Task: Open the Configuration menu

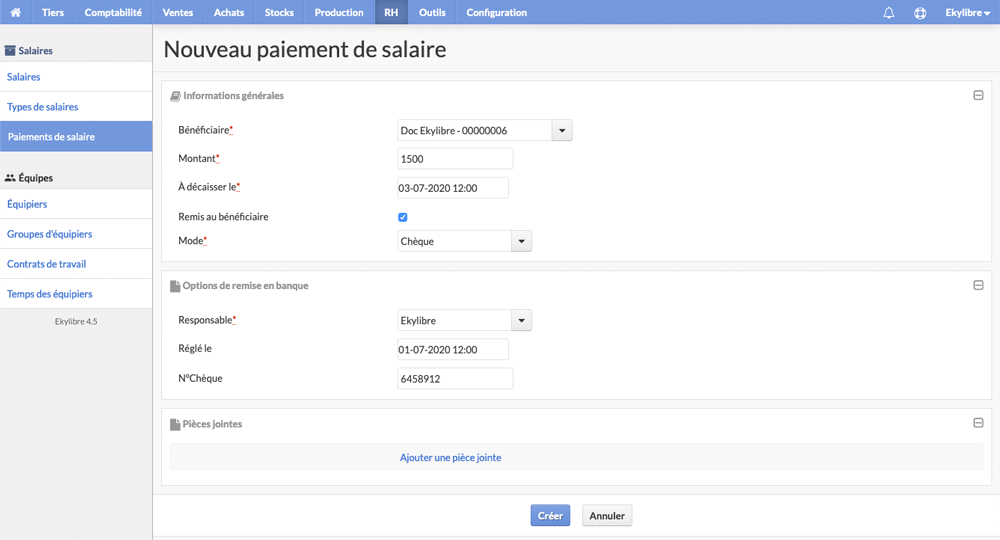Action: tap(497, 12)
